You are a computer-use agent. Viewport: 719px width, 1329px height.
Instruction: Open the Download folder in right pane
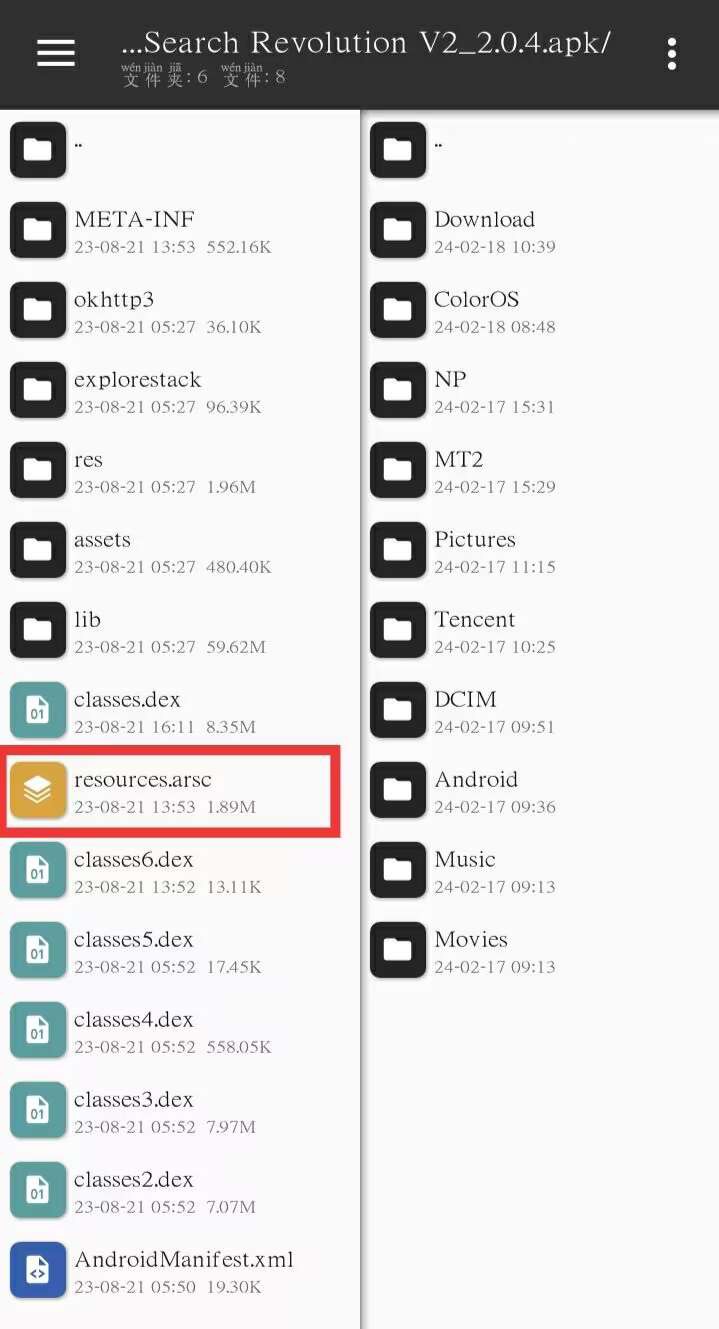540,230
